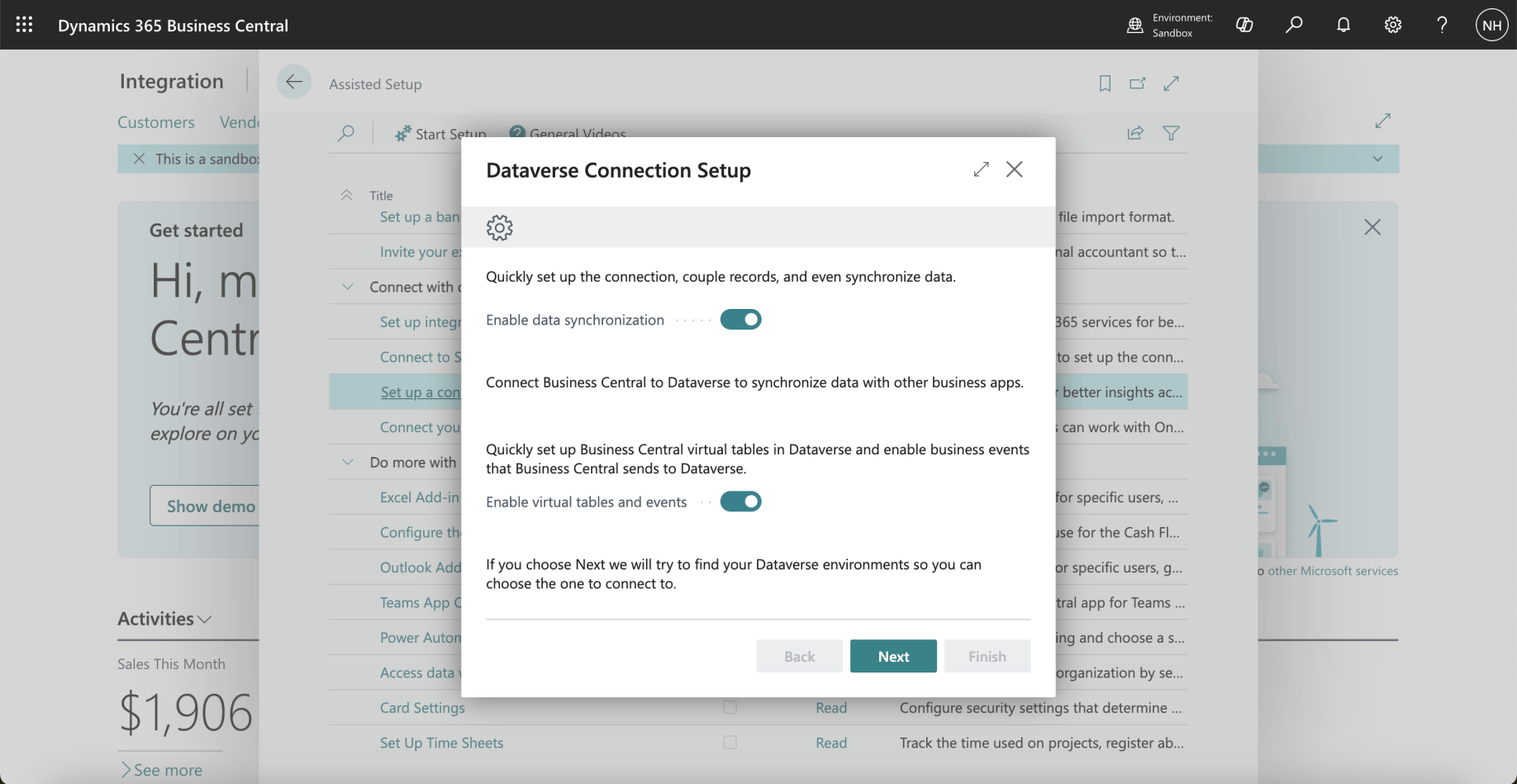This screenshot has width=1517, height=784.
Task: Tick the Completed checkbox for Card Settings
Action: pos(730,707)
